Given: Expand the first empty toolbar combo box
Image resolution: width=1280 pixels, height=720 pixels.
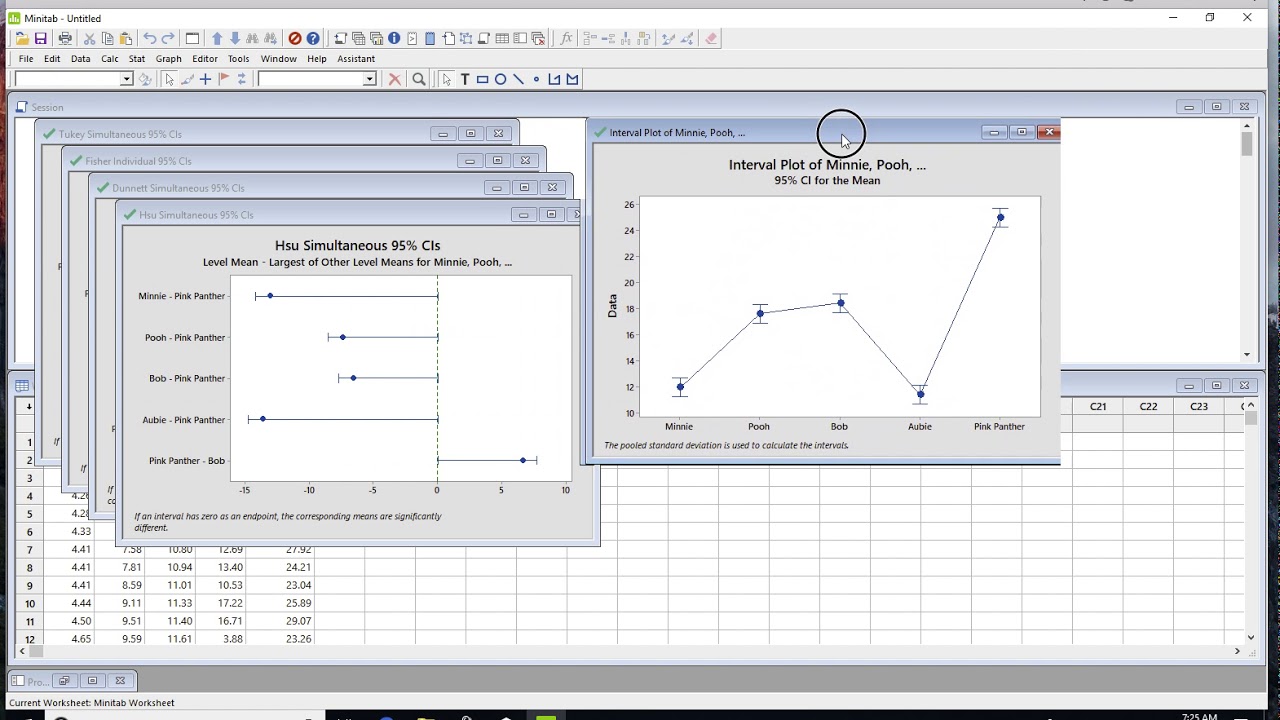Looking at the screenshot, I should coord(126,79).
